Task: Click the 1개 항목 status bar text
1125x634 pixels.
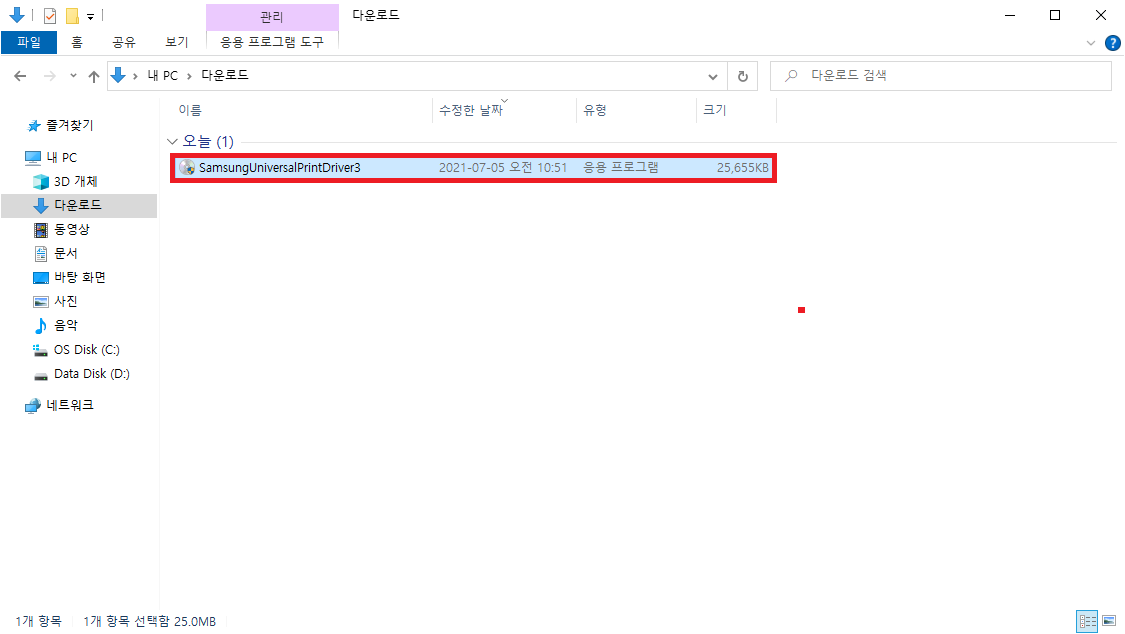Action: click(39, 622)
